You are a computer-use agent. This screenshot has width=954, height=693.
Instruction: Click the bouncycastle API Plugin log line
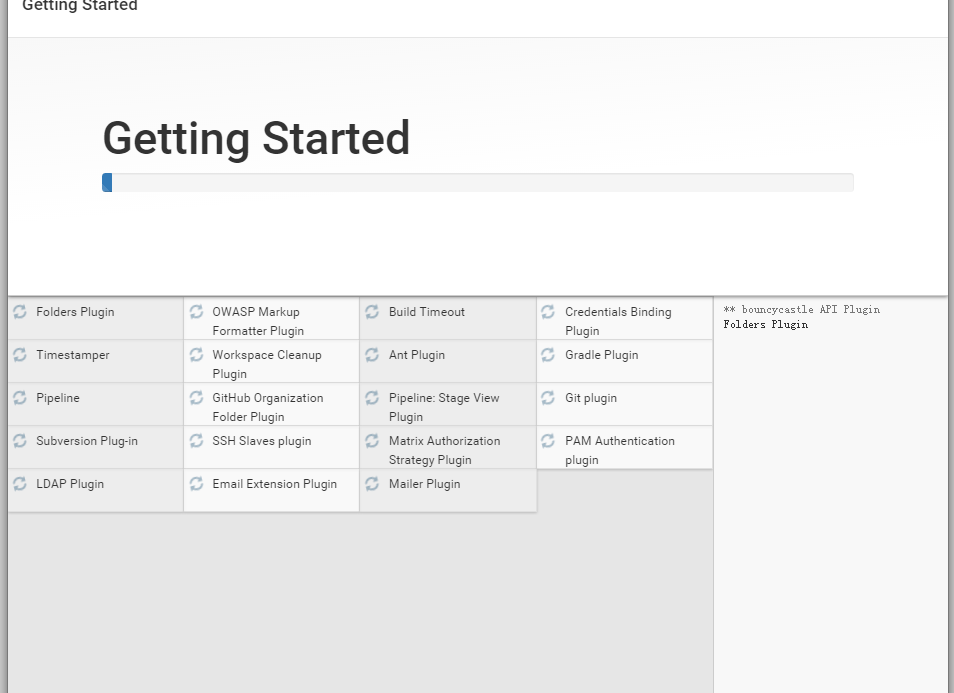(802, 310)
